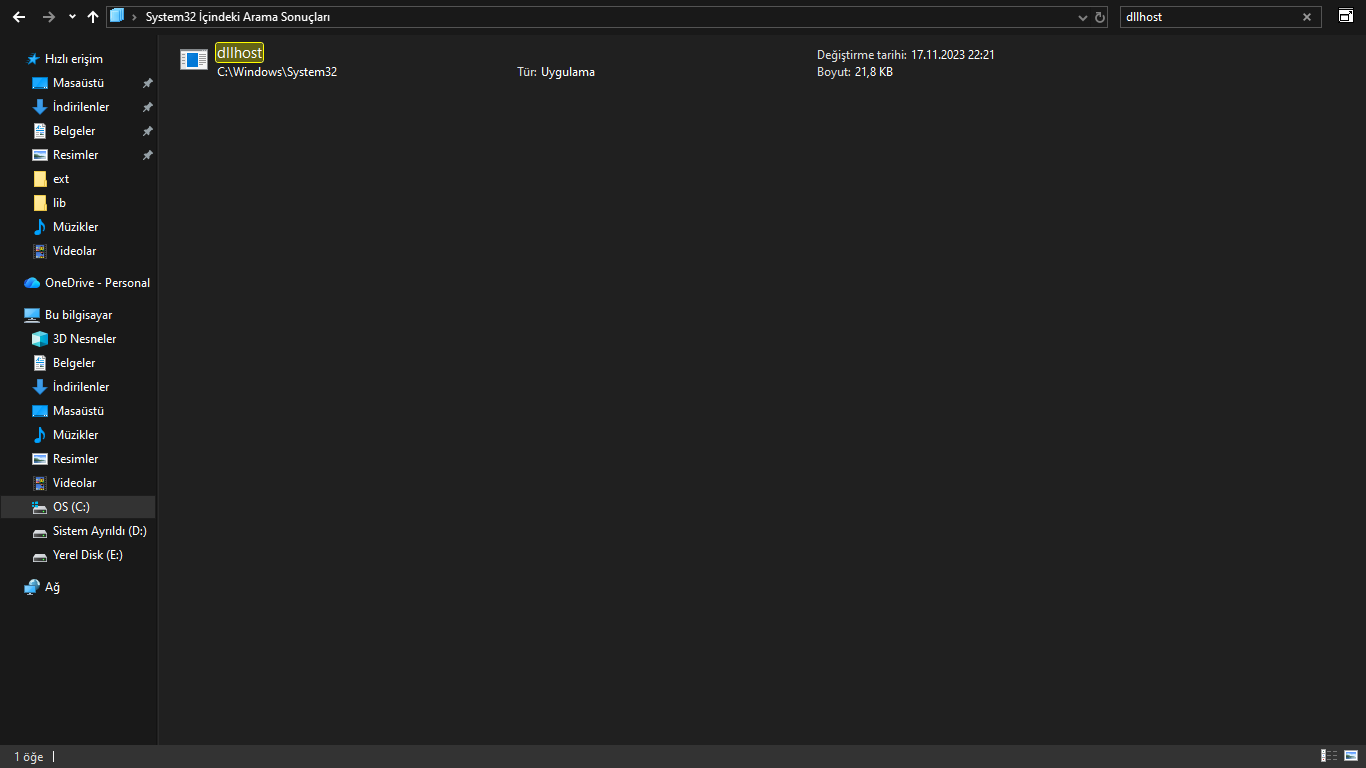Go forward with the right arrow button
This screenshot has height=768, width=1366.
[48, 17]
